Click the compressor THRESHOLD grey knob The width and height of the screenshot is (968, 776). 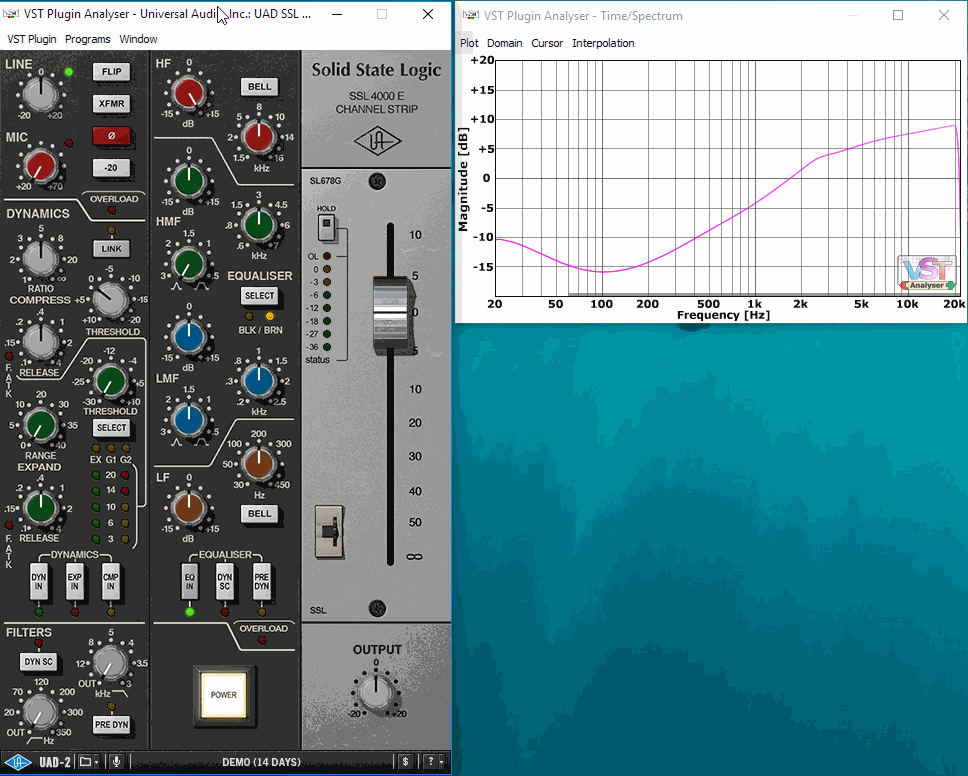pos(111,300)
